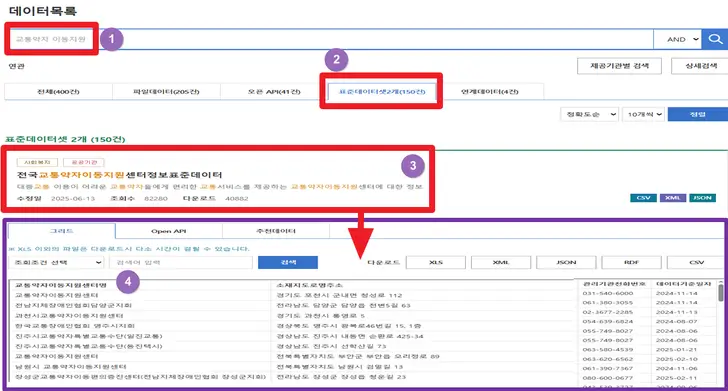
Task: Click the 공공기관 tag
Action: click(x=84, y=162)
